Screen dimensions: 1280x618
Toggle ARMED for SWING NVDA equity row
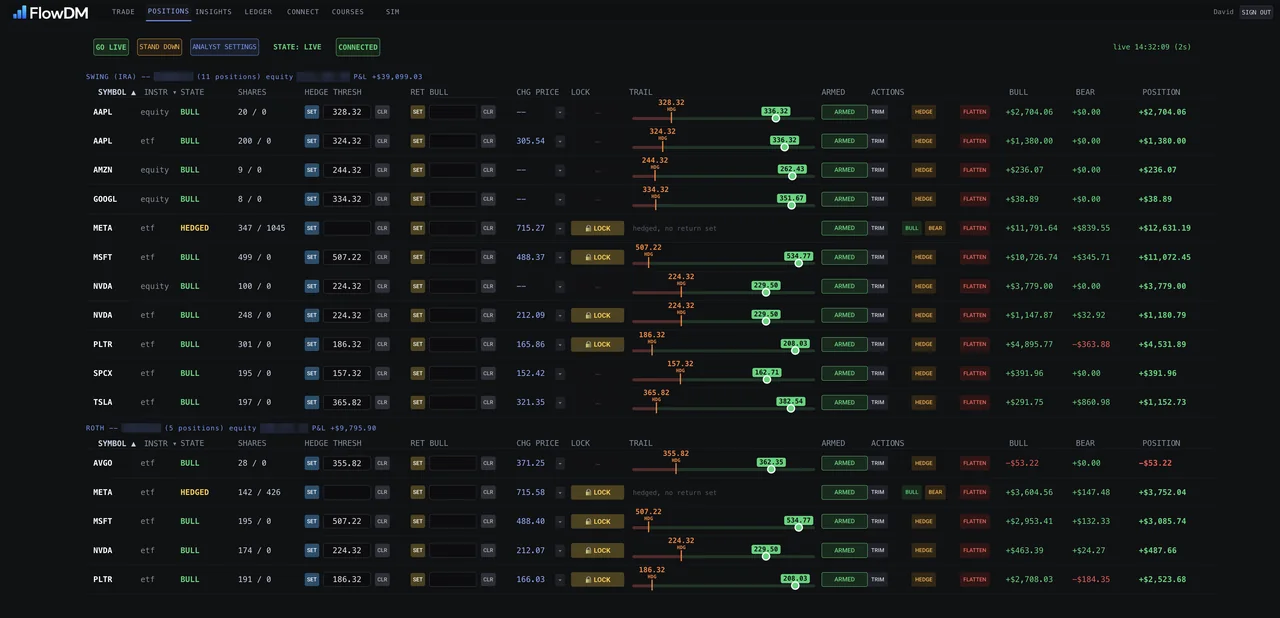[x=844, y=286]
